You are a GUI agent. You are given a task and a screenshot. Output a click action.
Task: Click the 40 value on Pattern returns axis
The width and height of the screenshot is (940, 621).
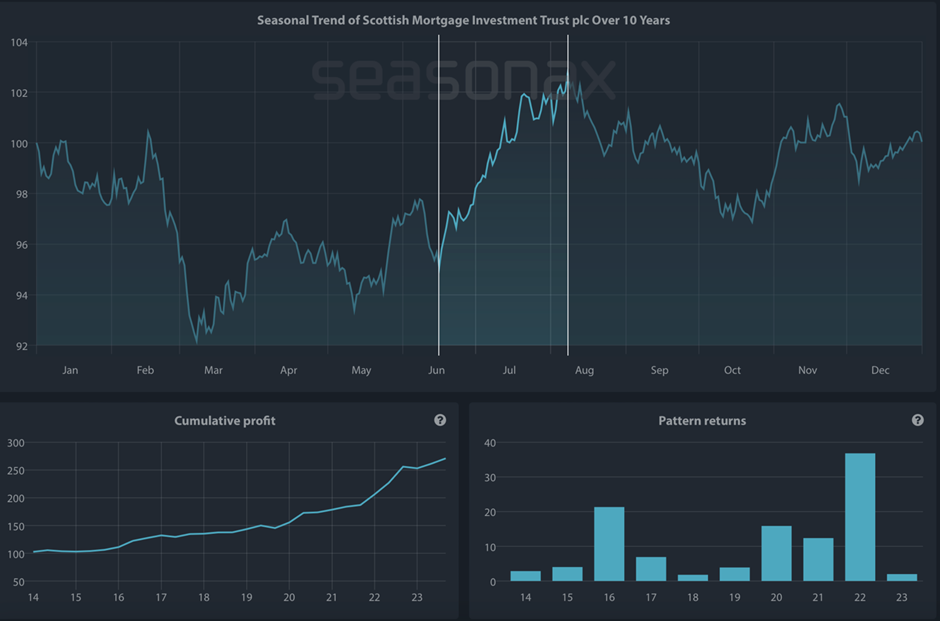(x=490, y=444)
